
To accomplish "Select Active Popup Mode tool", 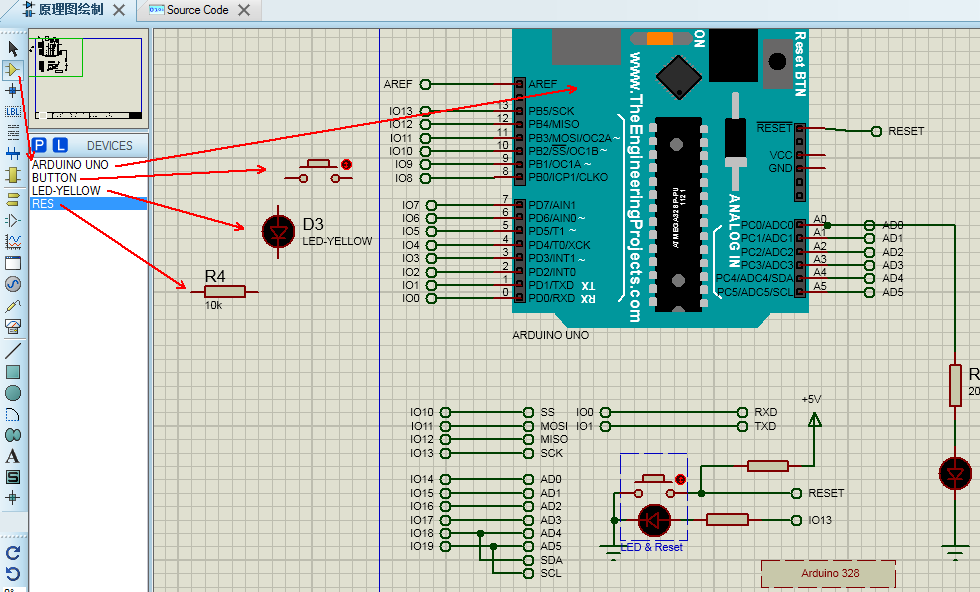I will (x=12, y=263).
